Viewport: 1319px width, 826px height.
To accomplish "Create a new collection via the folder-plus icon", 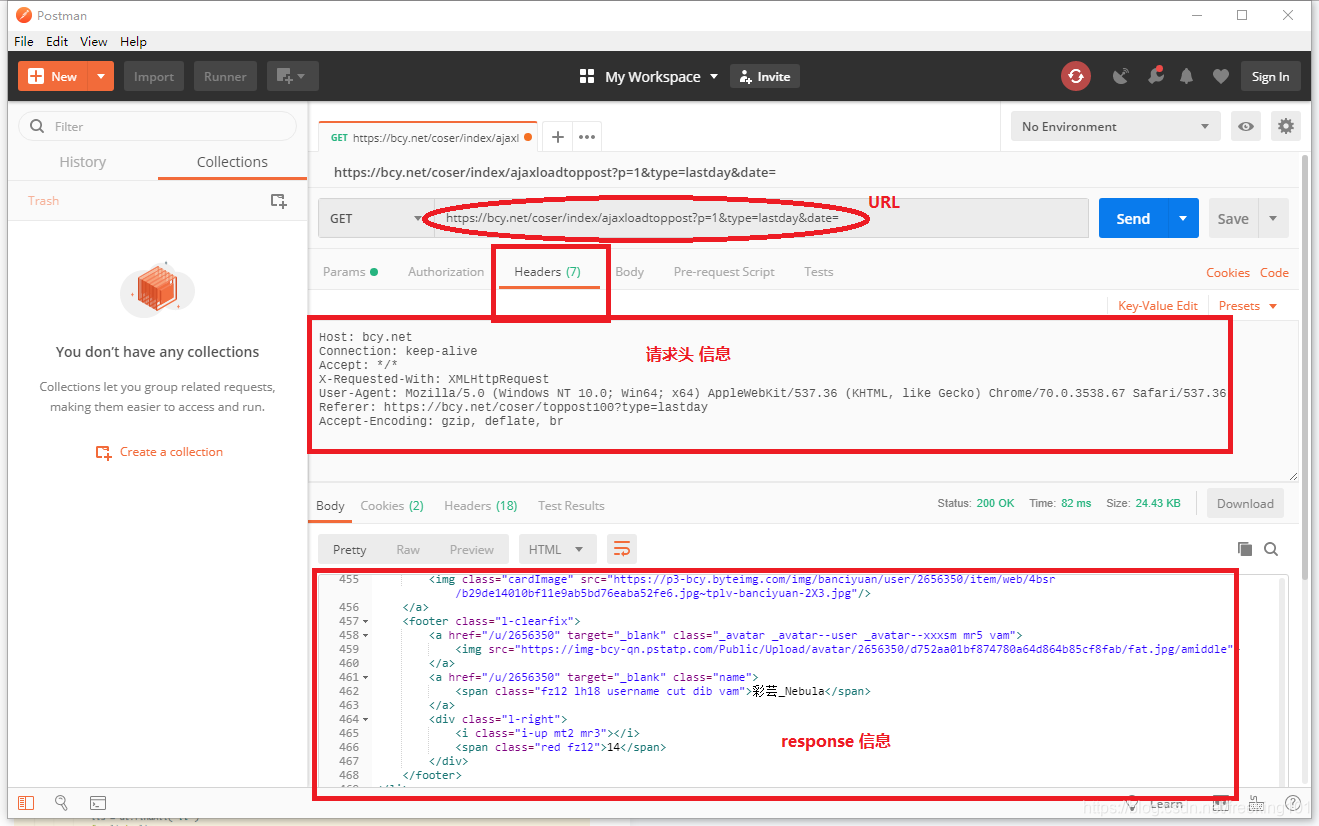I will pyautogui.click(x=279, y=201).
